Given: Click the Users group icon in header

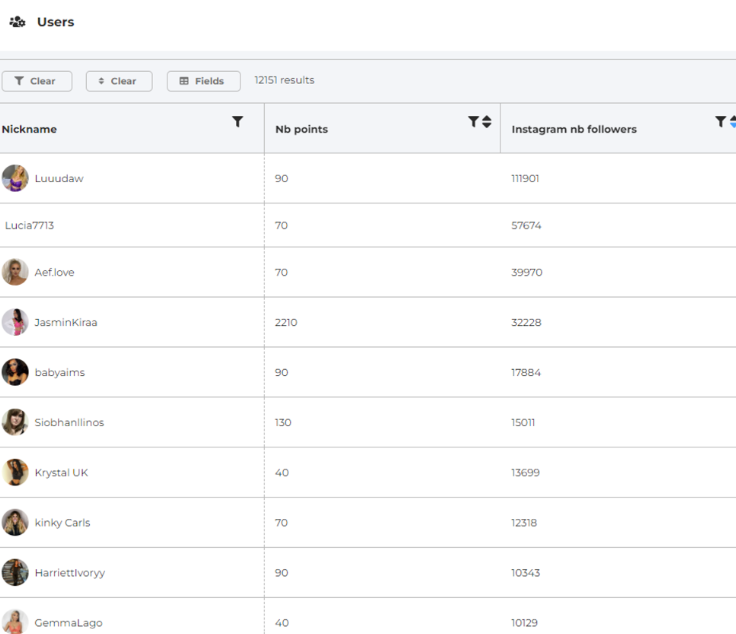Looking at the screenshot, I should click(17, 22).
